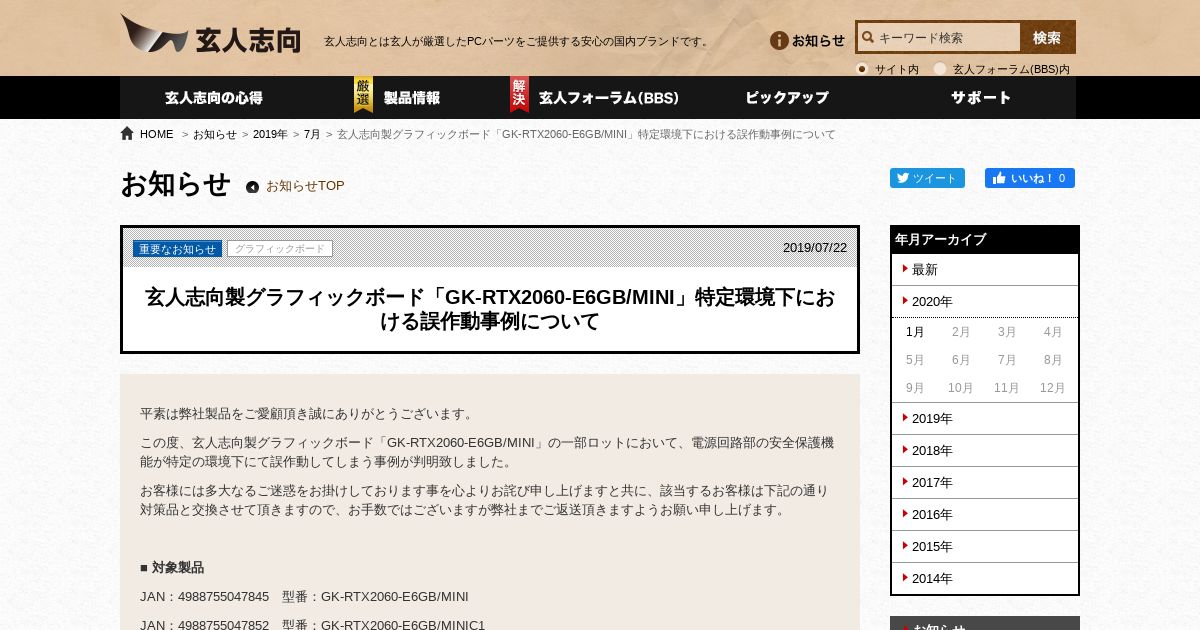This screenshot has width=1200, height=630.
Task: Collapse the 2020年 archive section
Action: 985,302
